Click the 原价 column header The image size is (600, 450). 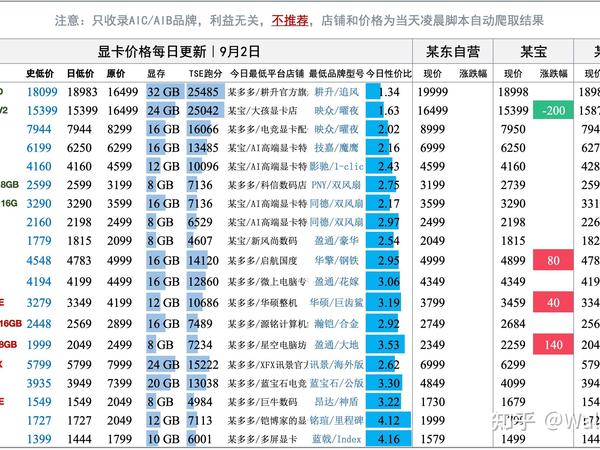[x=116, y=73]
